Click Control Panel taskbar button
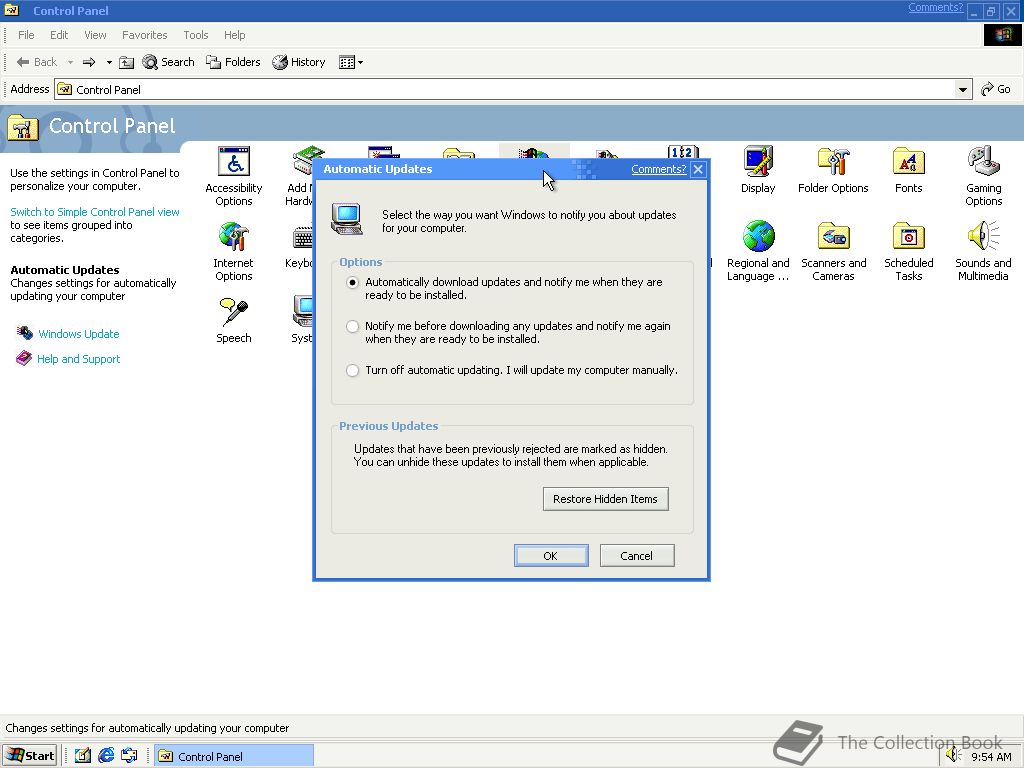Image resolution: width=1024 pixels, height=768 pixels. [x=234, y=756]
